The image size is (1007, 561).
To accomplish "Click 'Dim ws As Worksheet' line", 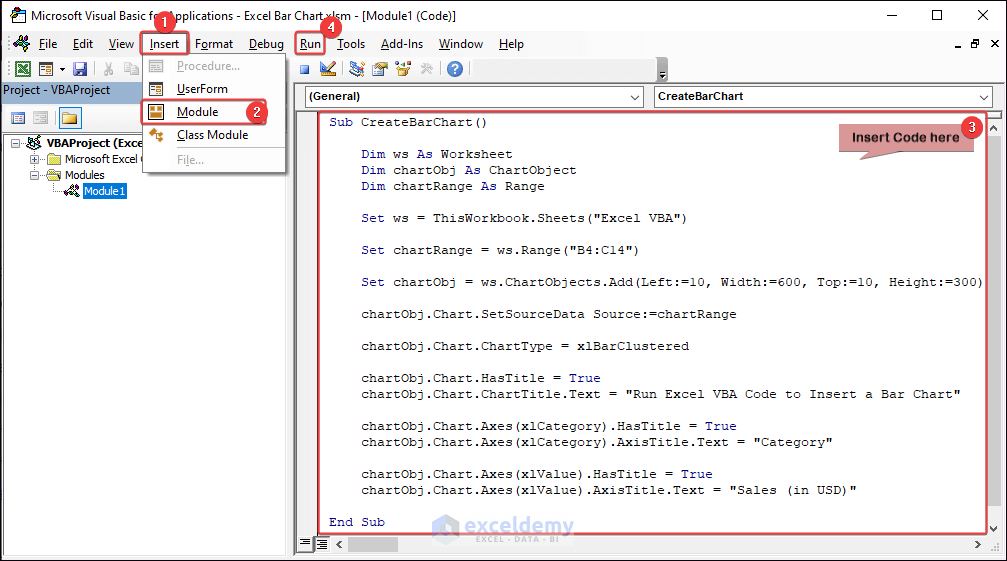I will tap(437, 154).
